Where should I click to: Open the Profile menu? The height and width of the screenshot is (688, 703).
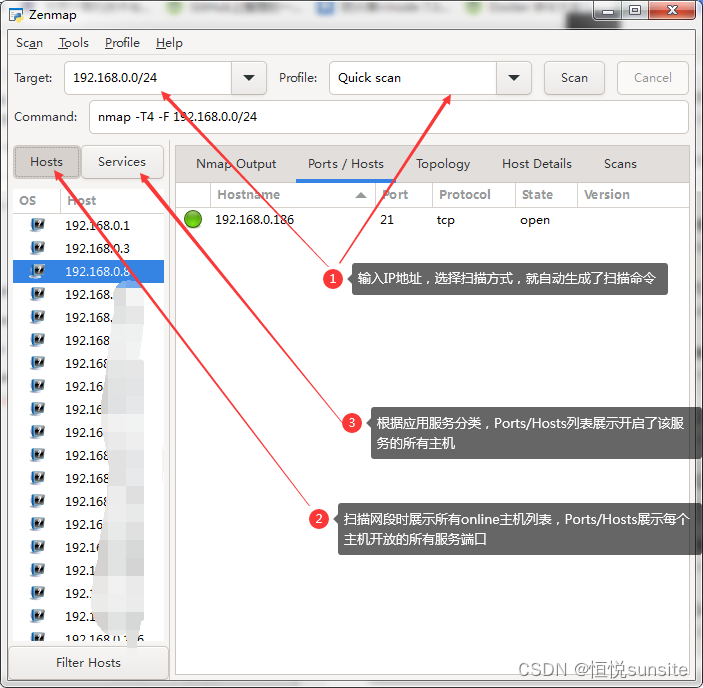tap(122, 43)
